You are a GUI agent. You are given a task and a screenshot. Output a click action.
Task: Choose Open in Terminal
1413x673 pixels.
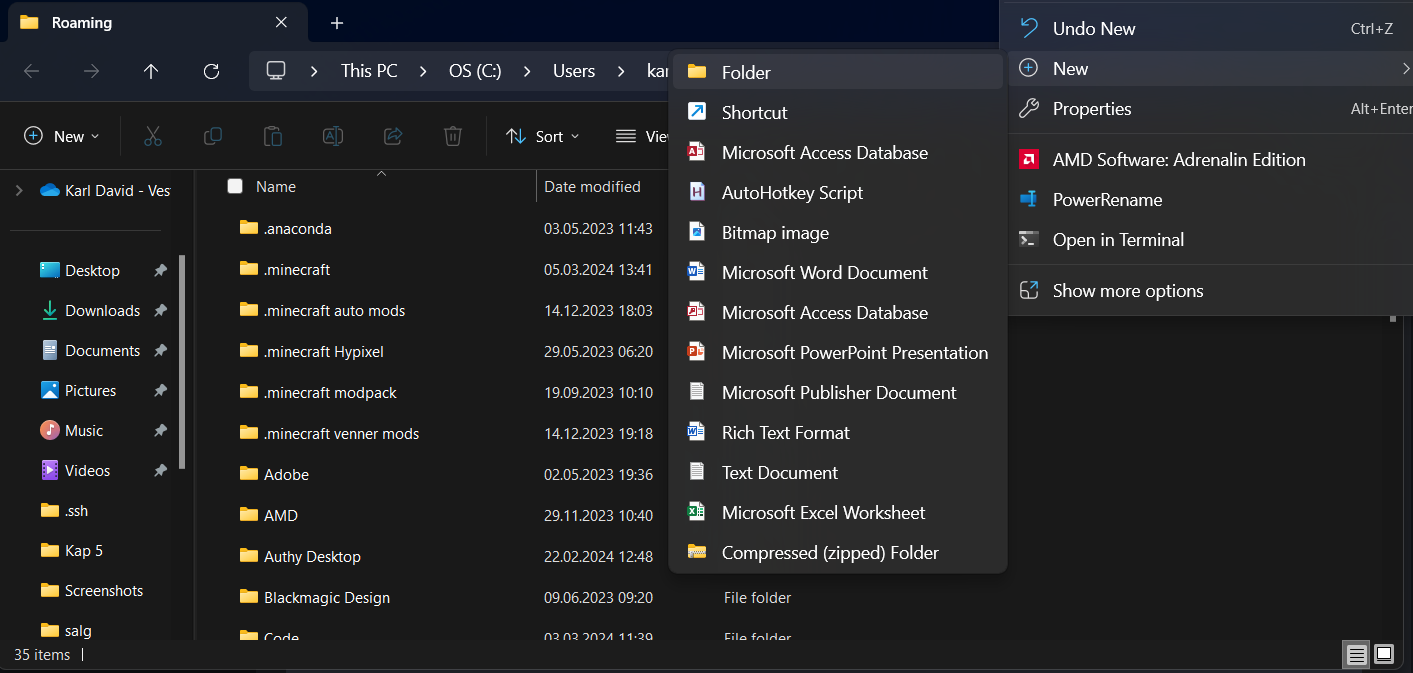(x=1210, y=239)
